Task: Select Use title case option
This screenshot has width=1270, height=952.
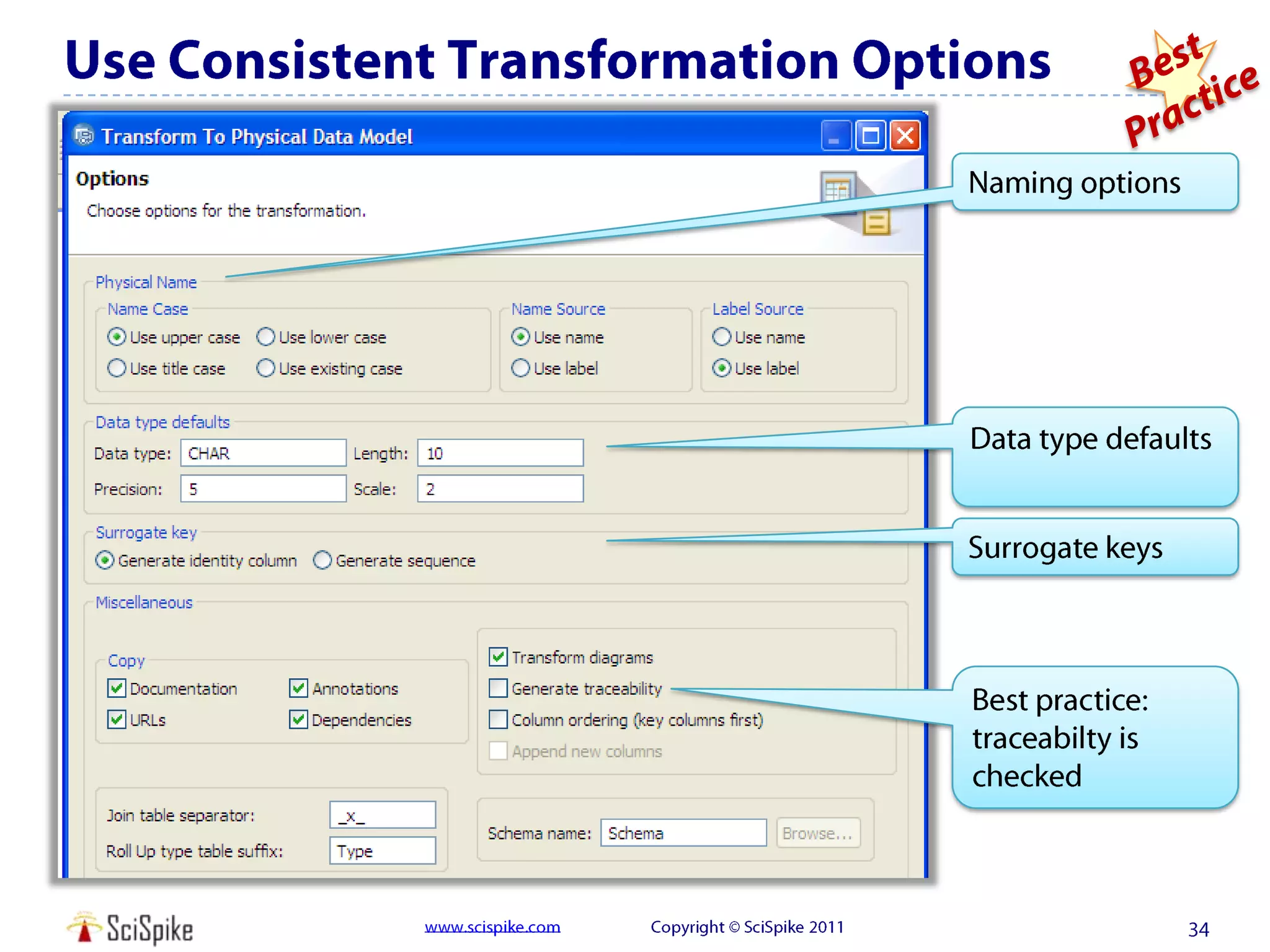Action: (x=117, y=368)
